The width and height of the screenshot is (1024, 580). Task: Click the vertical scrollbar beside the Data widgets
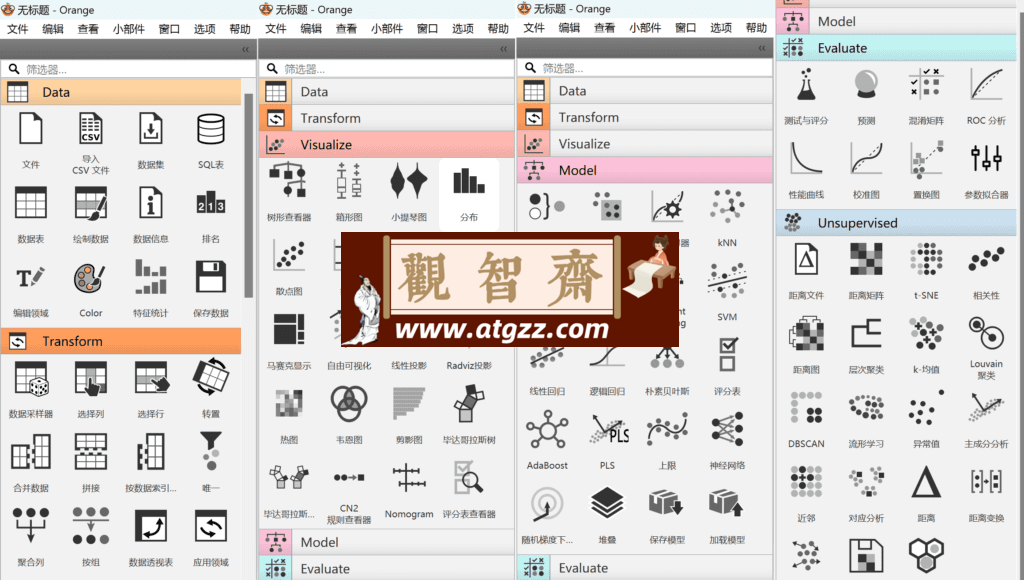click(248, 196)
